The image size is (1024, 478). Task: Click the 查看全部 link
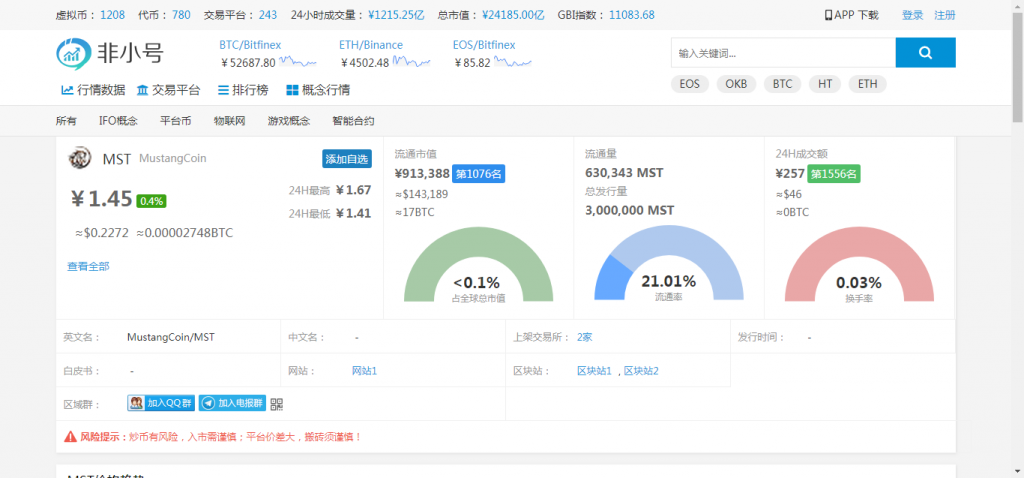point(88,266)
